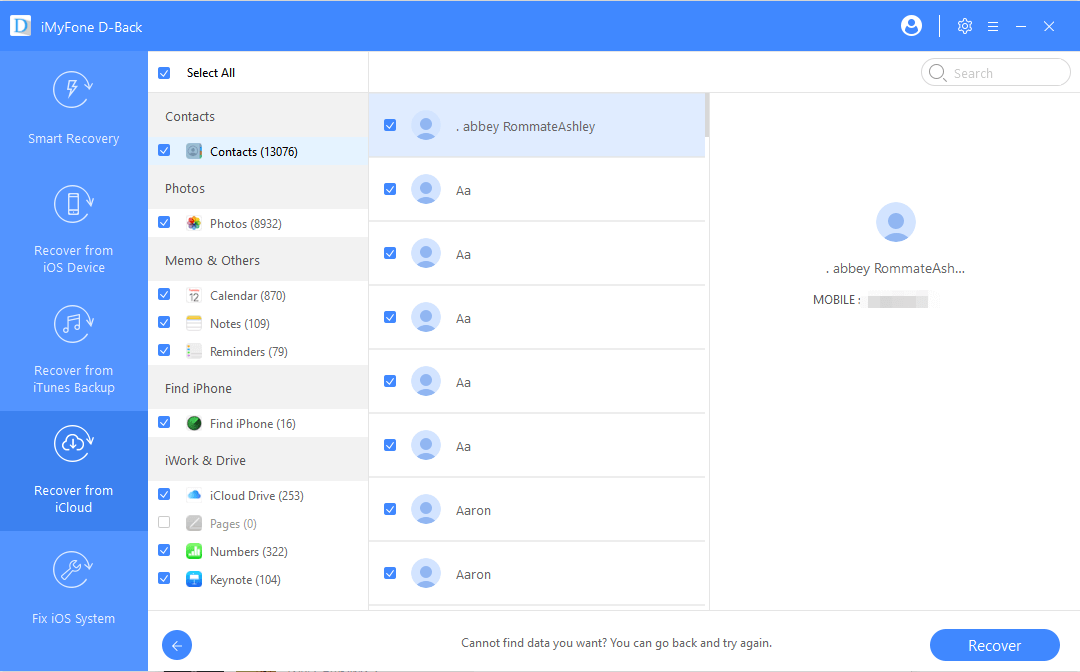Uncheck the first Aaron contact checkbox

tap(390, 510)
